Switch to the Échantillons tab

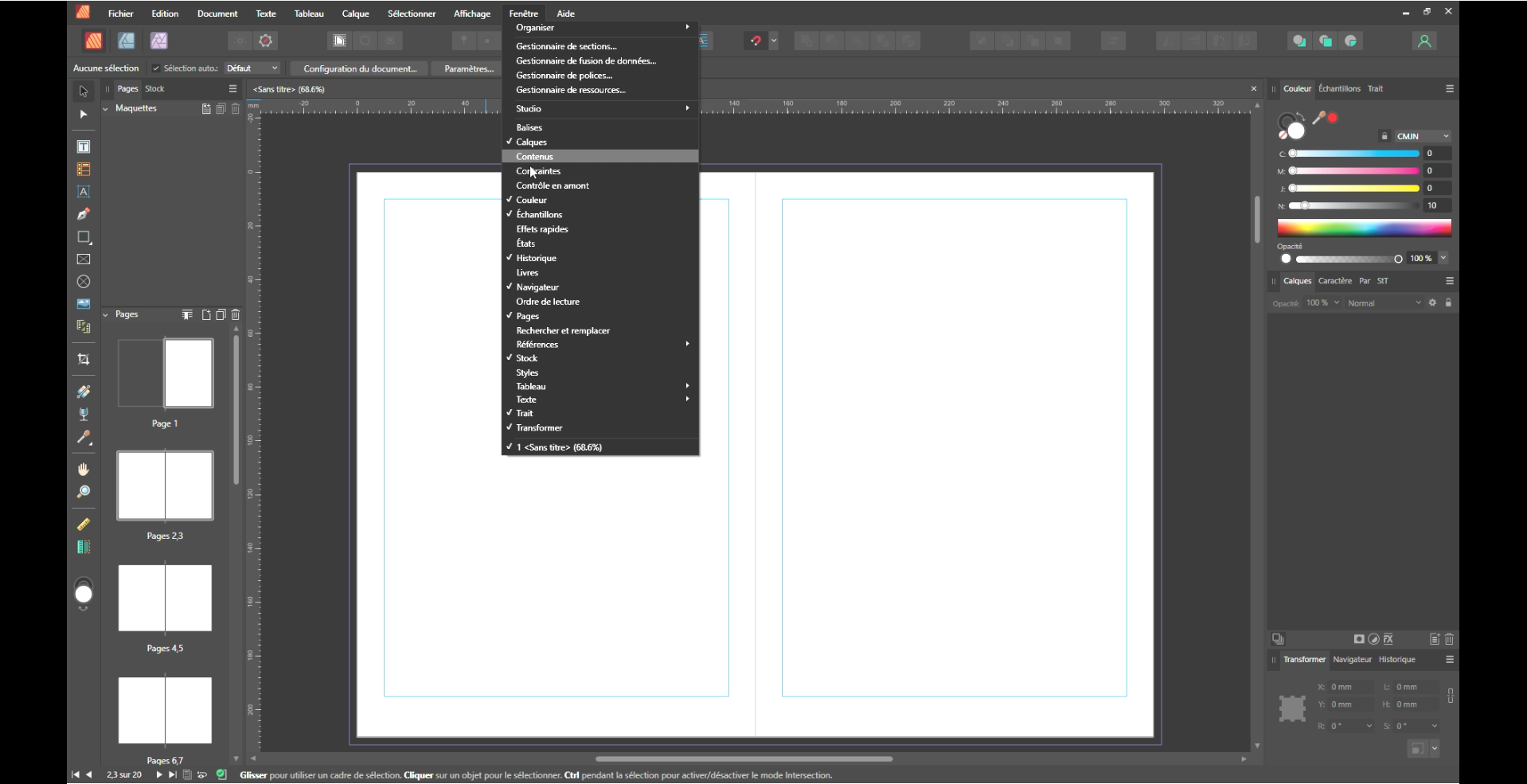[1339, 88]
